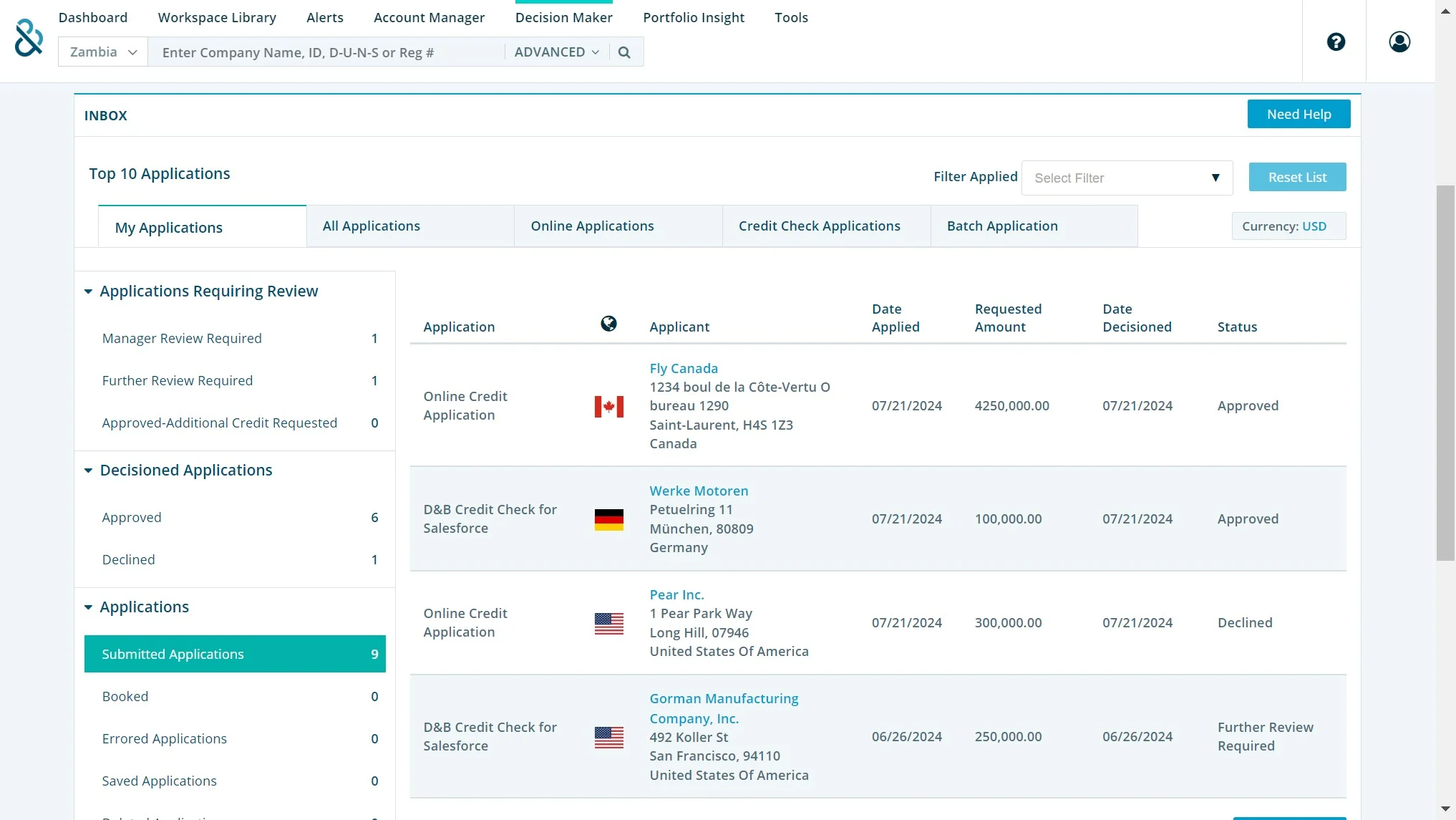Open the help question mark icon

(1336, 42)
